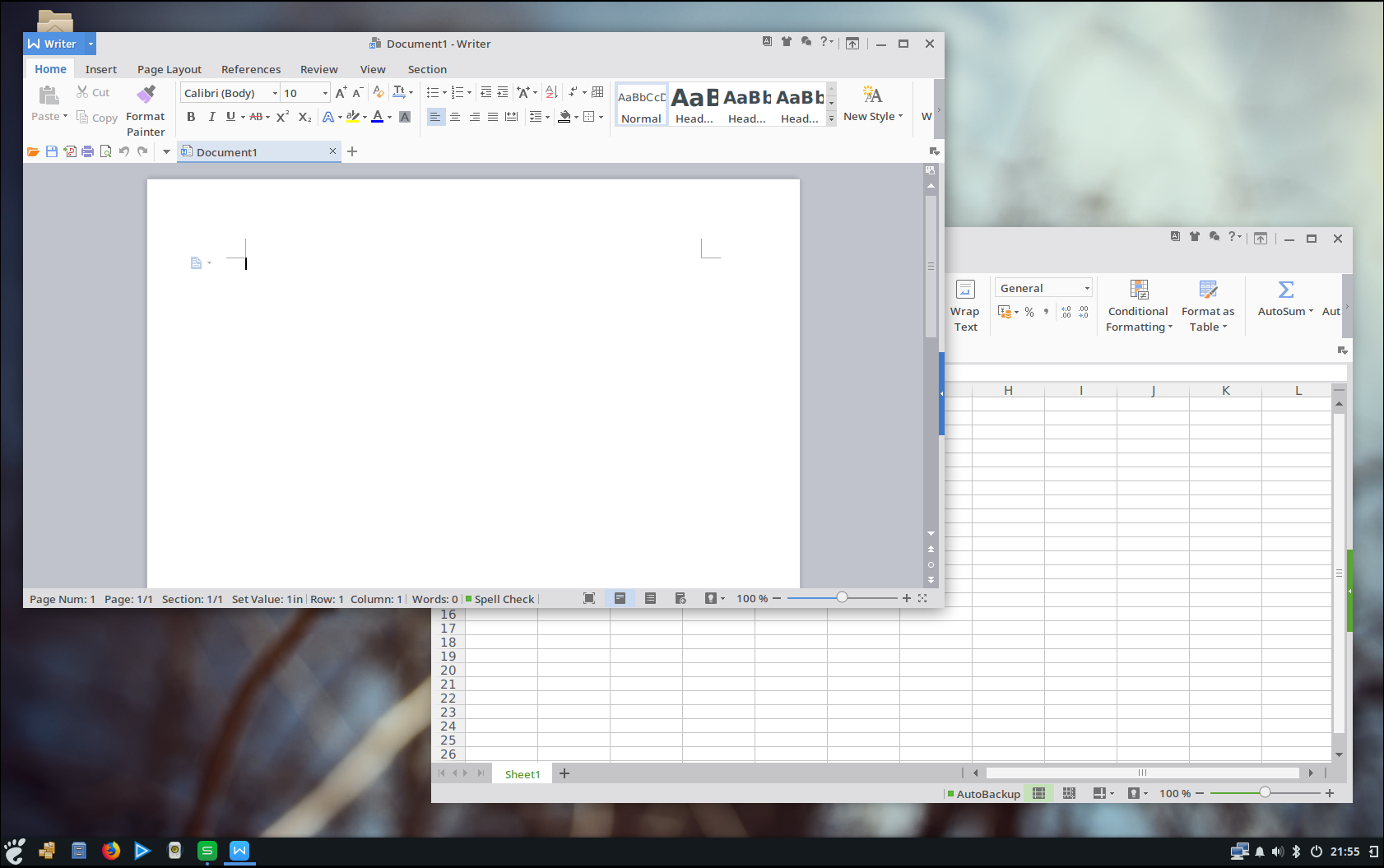Click the Save icon in quick toolbar
This screenshot has height=868, width=1384.
click(x=52, y=151)
